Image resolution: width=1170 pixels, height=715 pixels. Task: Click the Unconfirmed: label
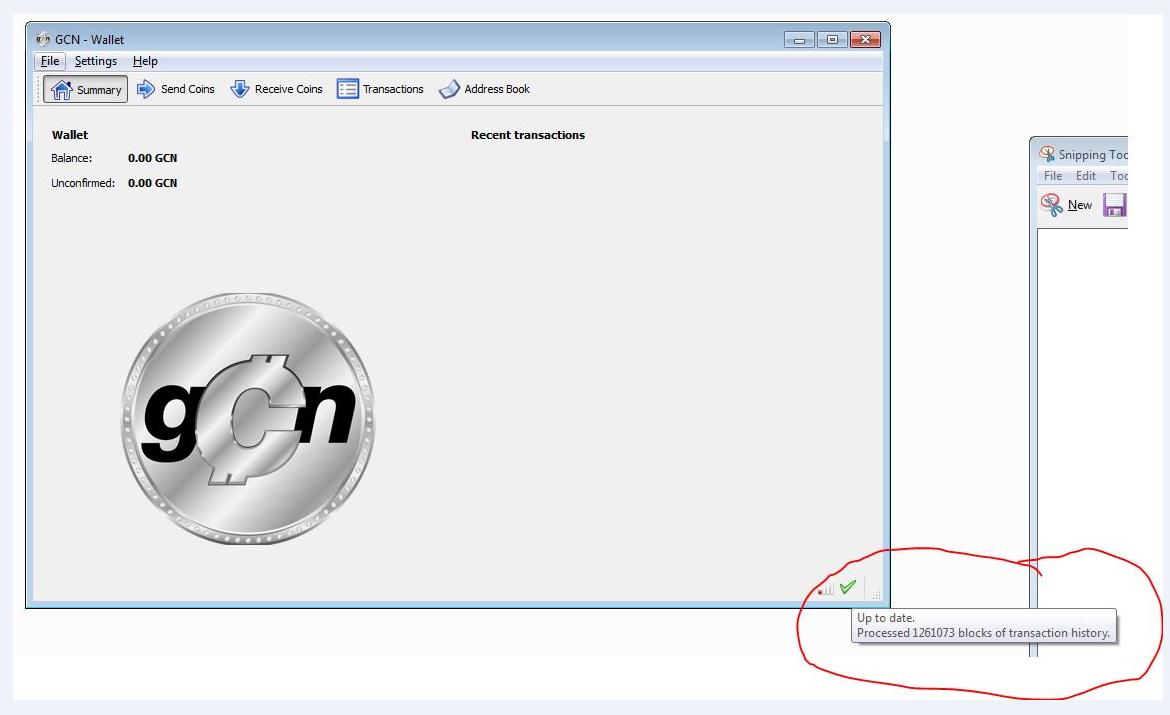point(83,183)
